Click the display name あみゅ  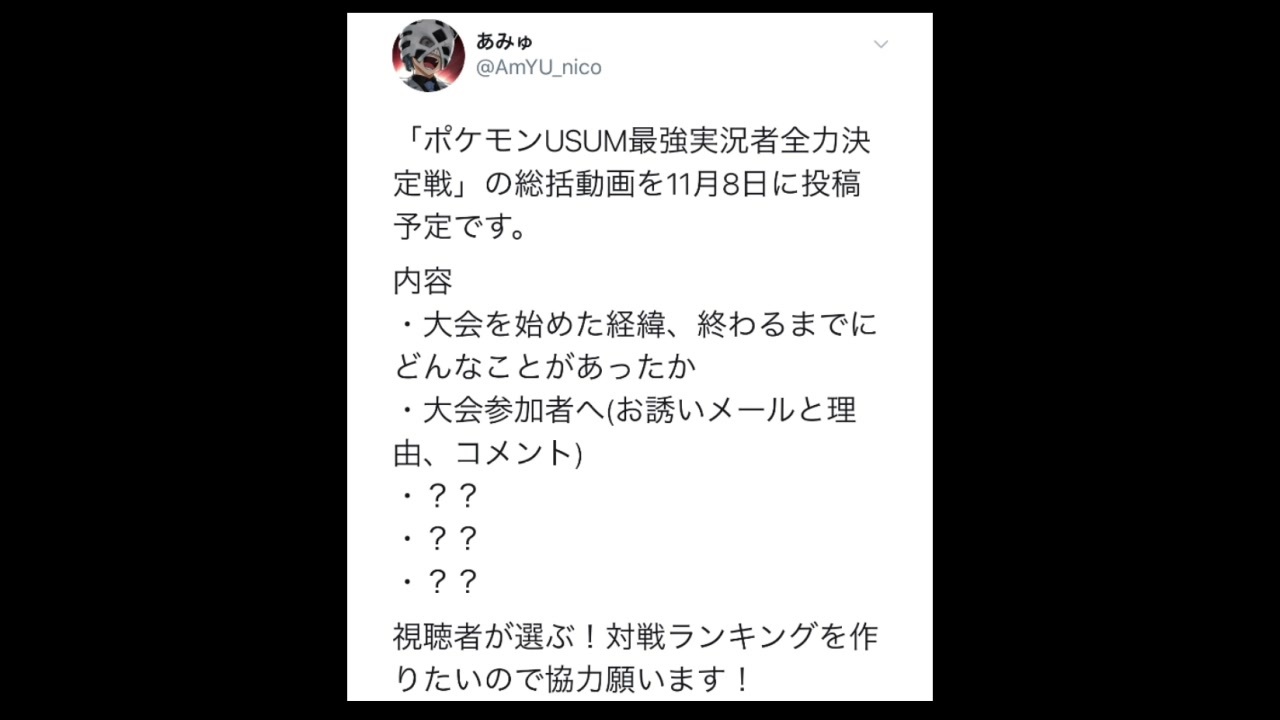(504, 41)
